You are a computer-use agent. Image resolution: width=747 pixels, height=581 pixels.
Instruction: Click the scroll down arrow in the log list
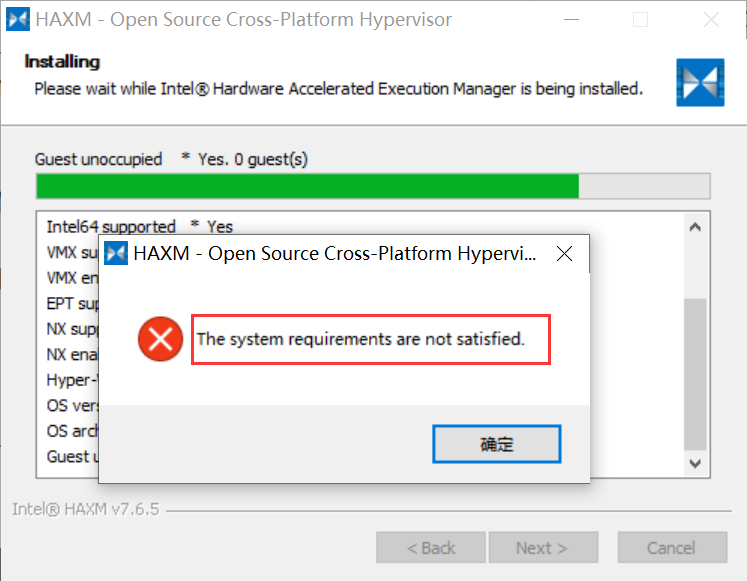695,463
